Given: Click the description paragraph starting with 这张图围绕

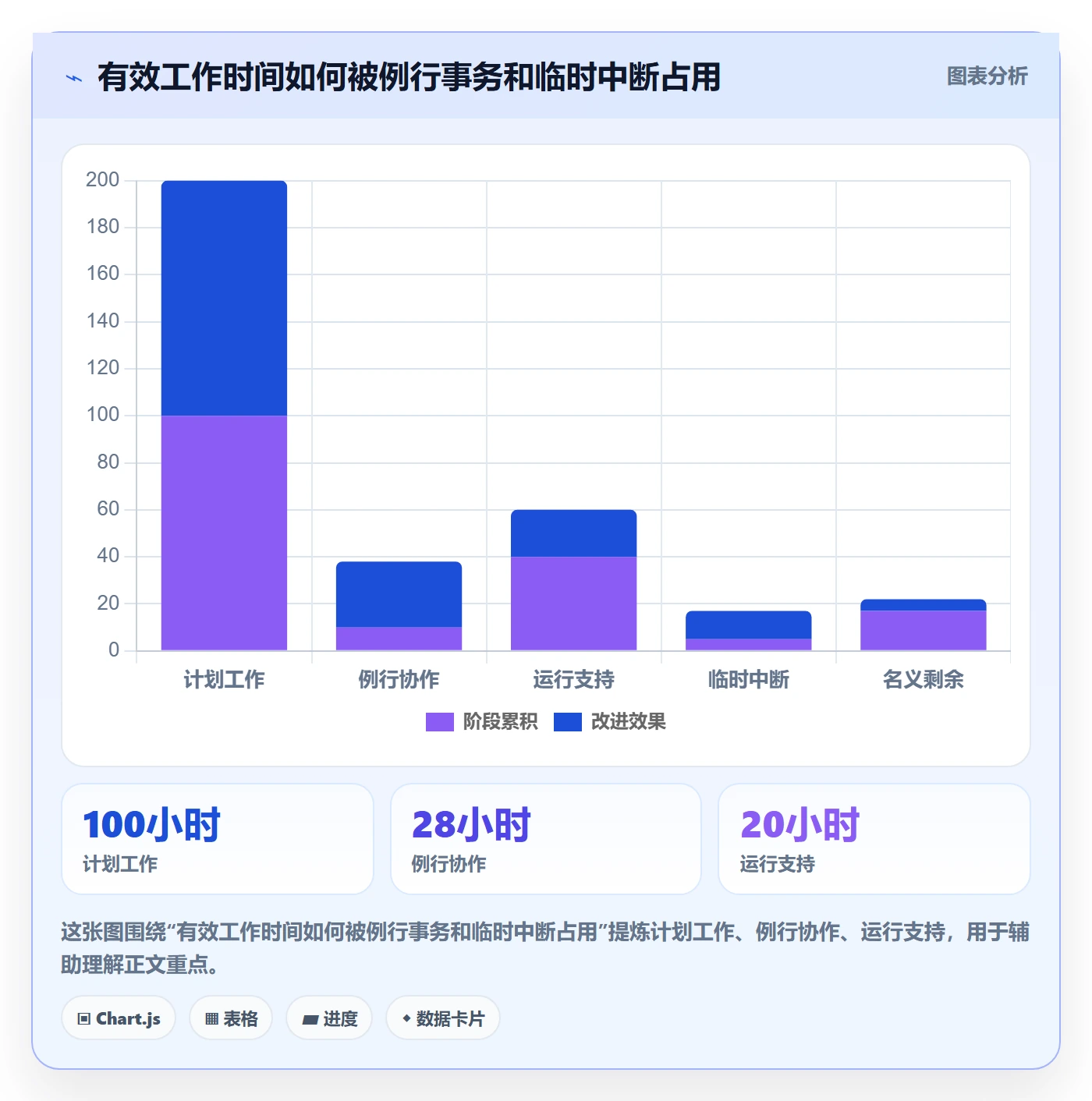Looking at the screenshot, I should pyautogui.click(x=546, y=948).
